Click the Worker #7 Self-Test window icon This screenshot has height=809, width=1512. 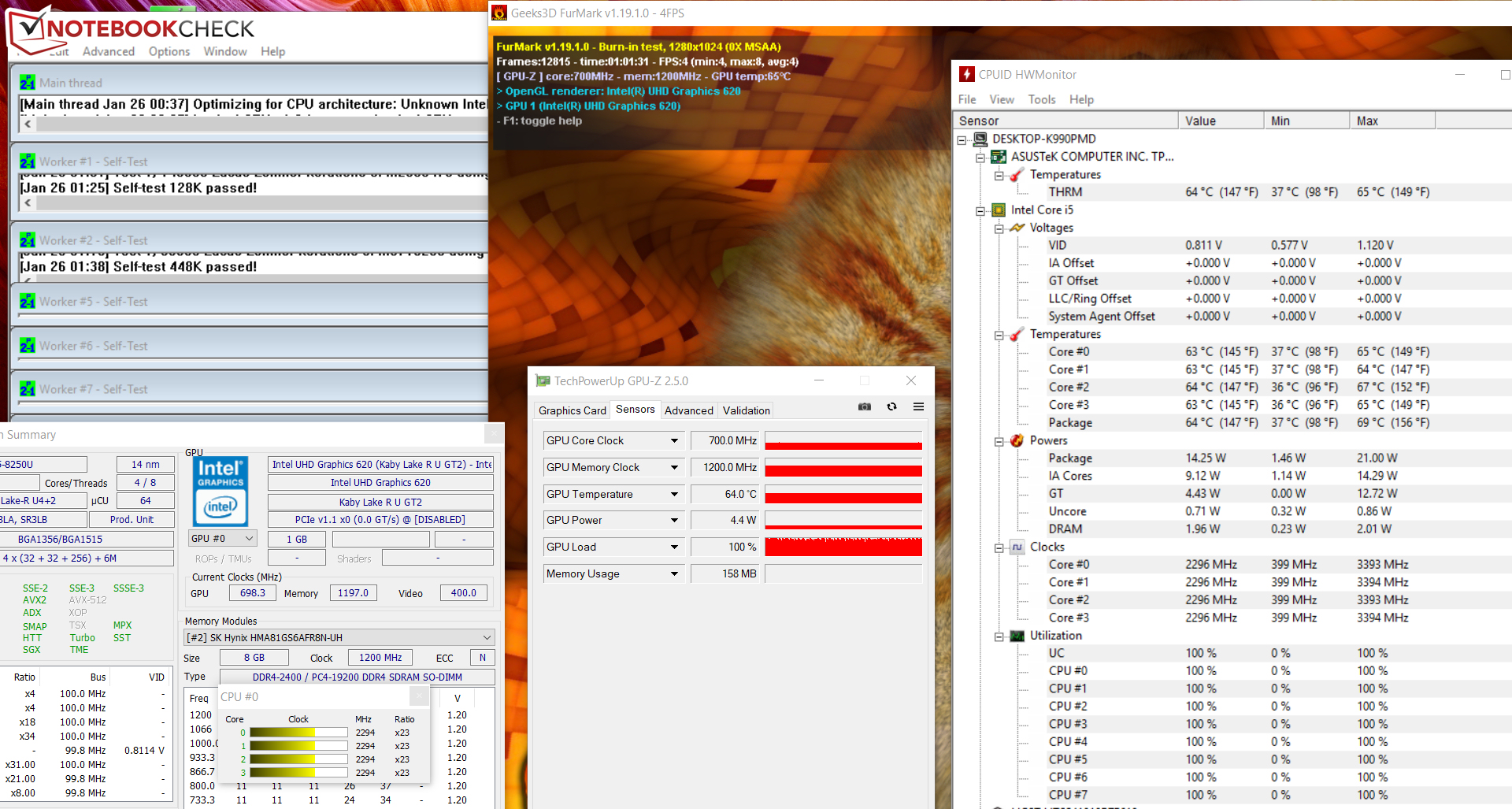[28, 388]
